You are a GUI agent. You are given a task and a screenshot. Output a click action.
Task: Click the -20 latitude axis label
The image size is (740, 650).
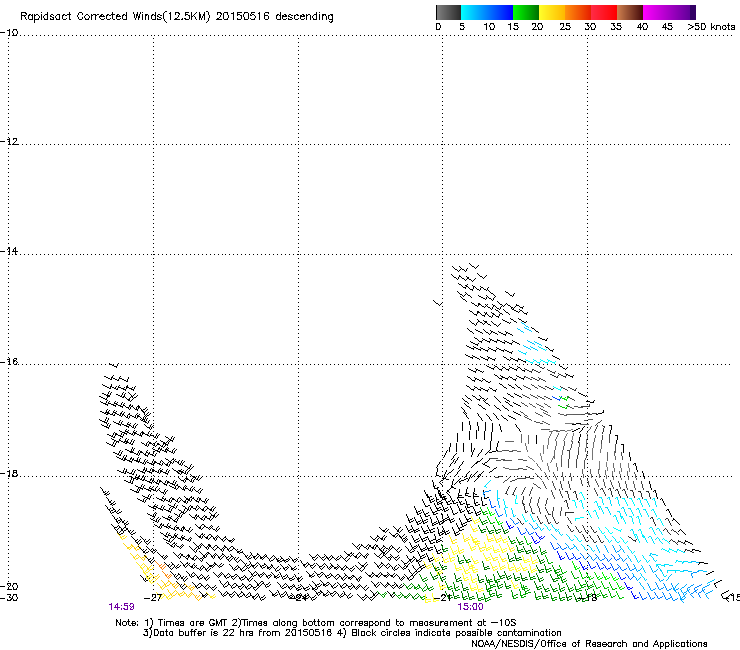click(9, 586)
